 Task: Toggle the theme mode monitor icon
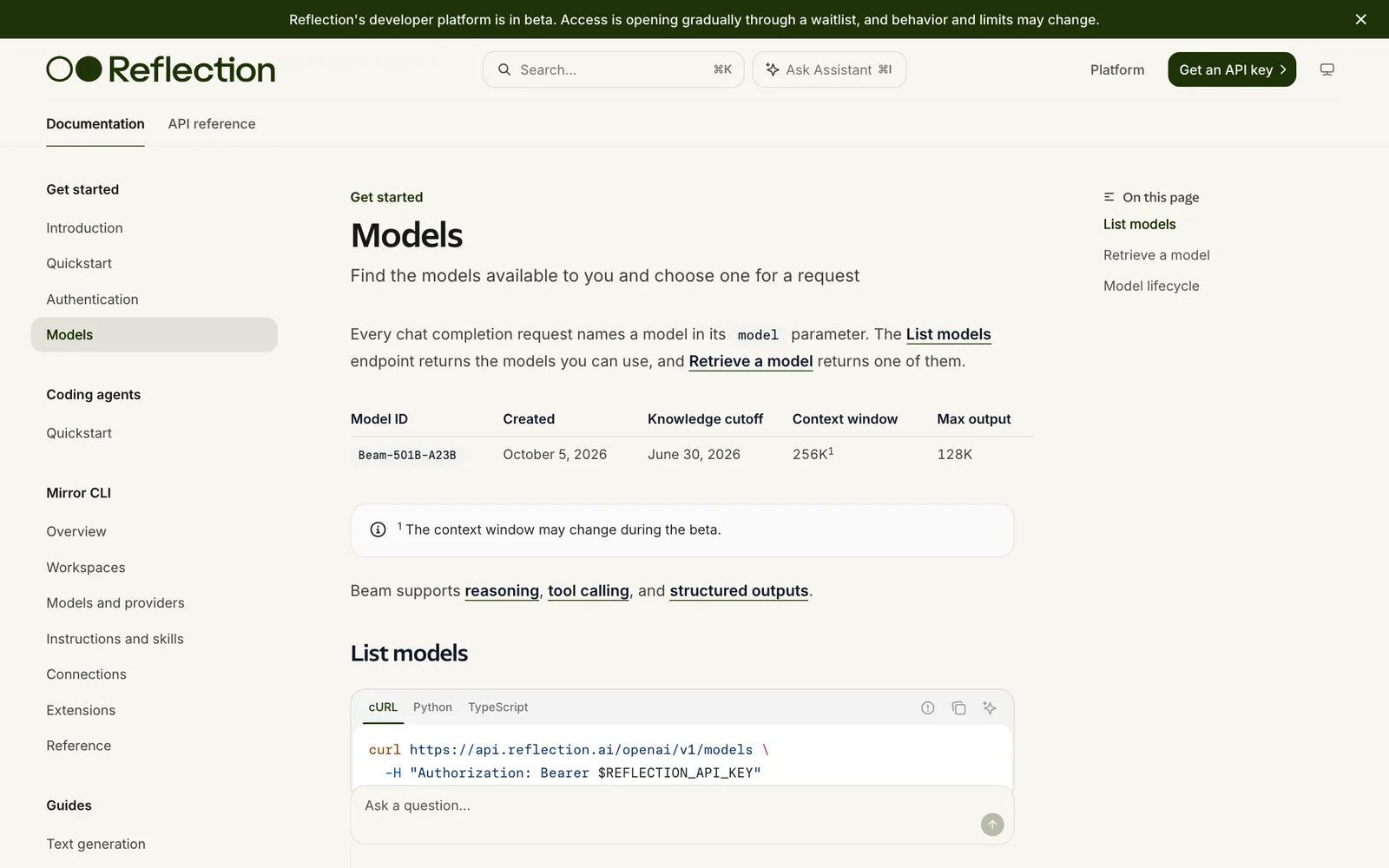coord(1326,69)
